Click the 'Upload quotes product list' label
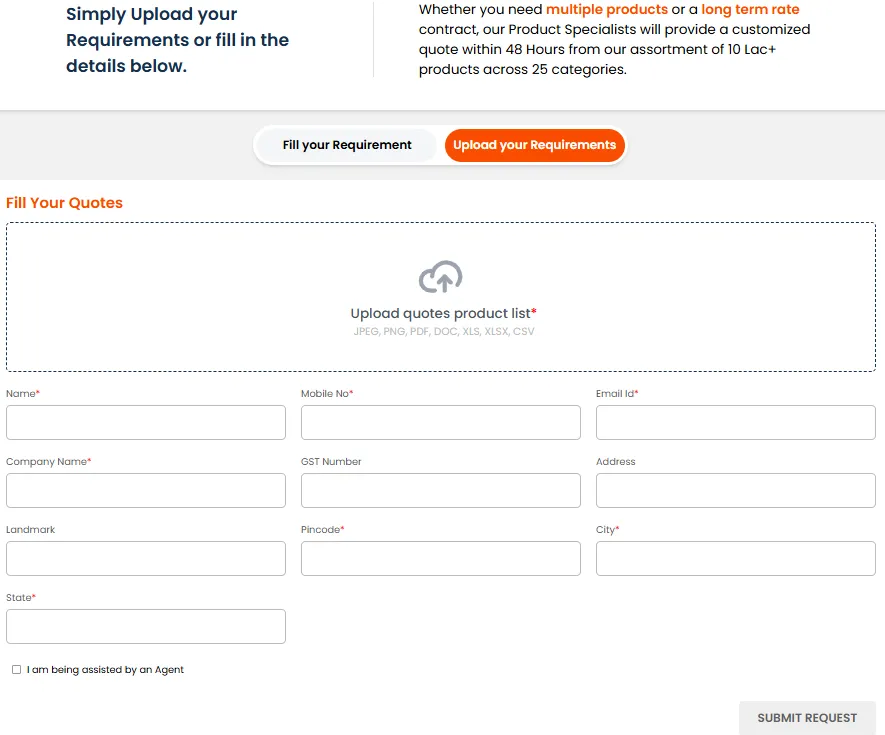The width and height of the screenshot is (885, 735). pyautogui.click(x=443, y=314)
